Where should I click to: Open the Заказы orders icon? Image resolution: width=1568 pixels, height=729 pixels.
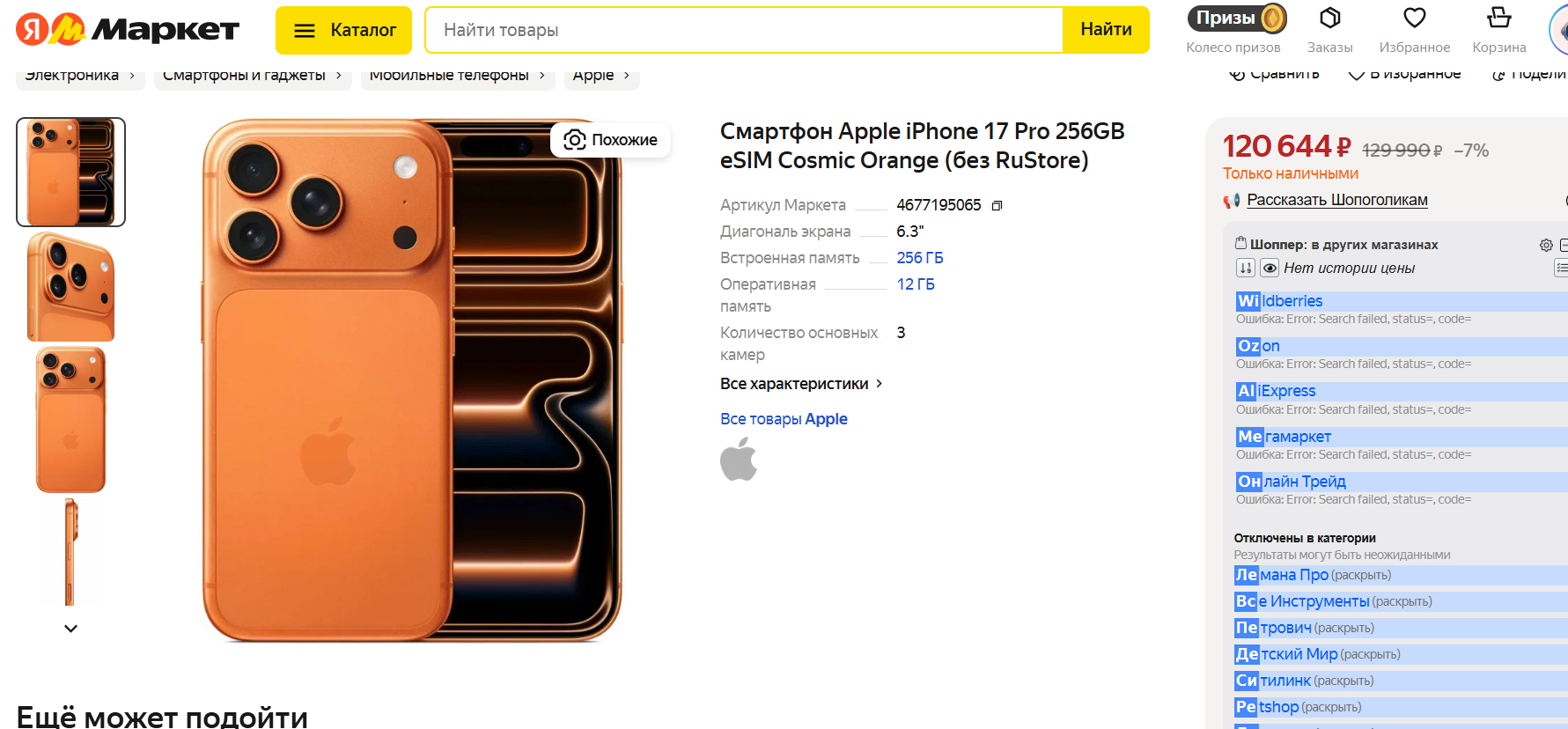coord(1329,18)
